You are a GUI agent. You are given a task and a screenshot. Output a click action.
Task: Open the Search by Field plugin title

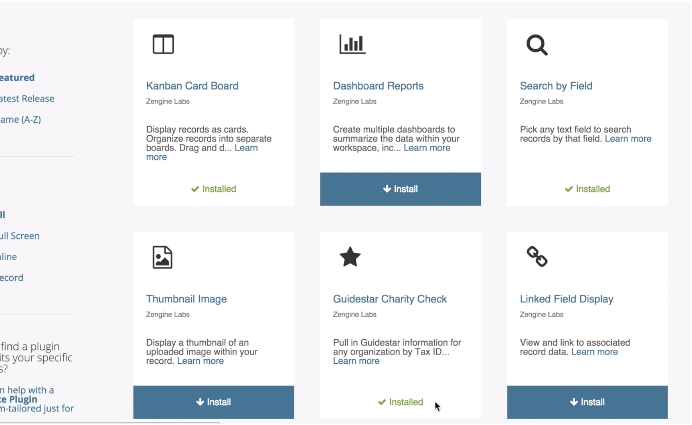pos(556,86)
